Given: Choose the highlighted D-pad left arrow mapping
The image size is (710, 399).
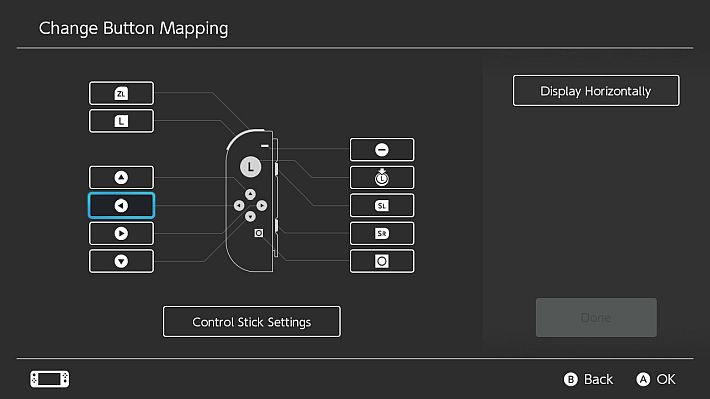Looking at the screenshot, I should tap(121, 206).
